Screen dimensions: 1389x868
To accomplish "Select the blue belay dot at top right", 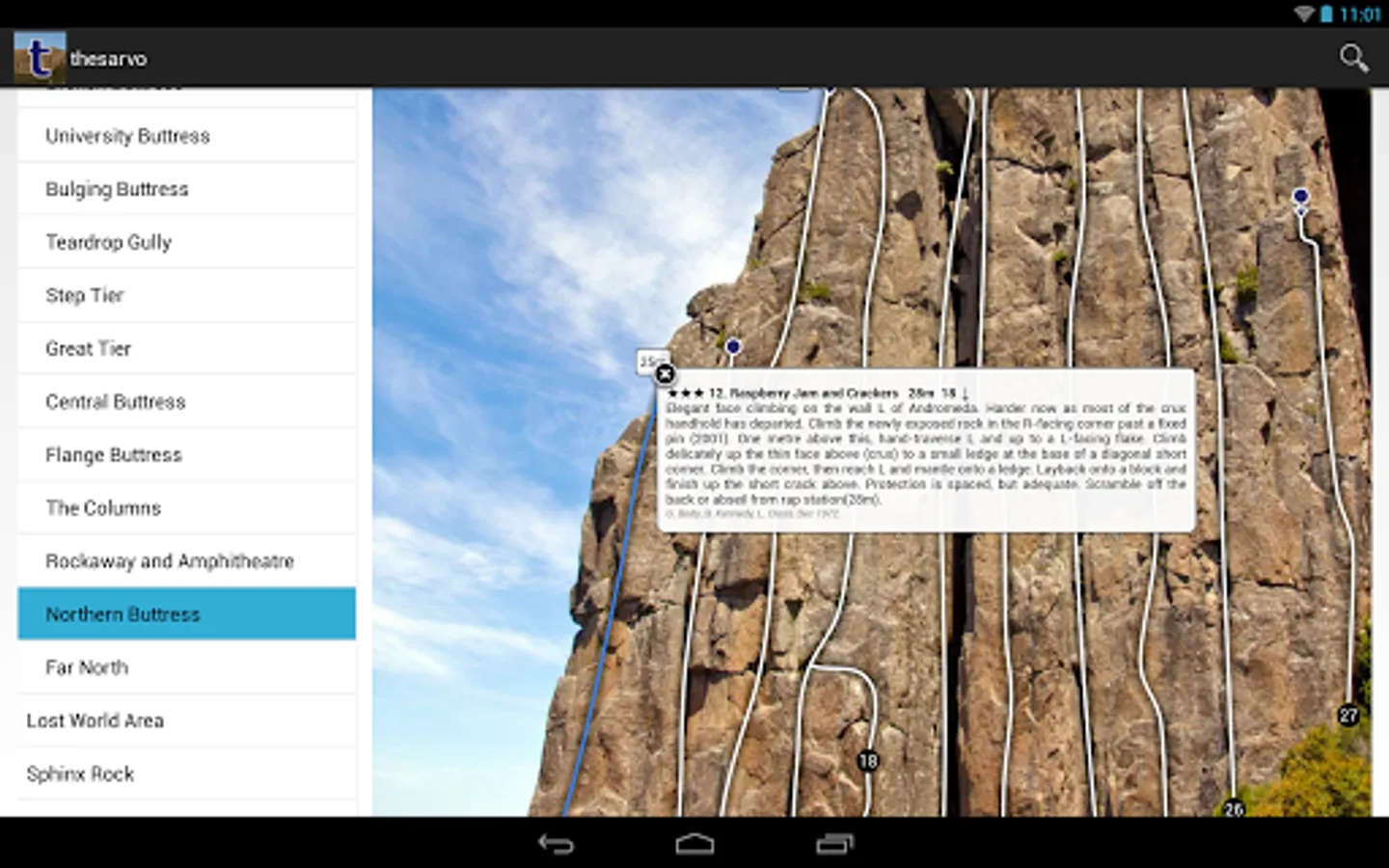I will click(x=1300, y=197).
